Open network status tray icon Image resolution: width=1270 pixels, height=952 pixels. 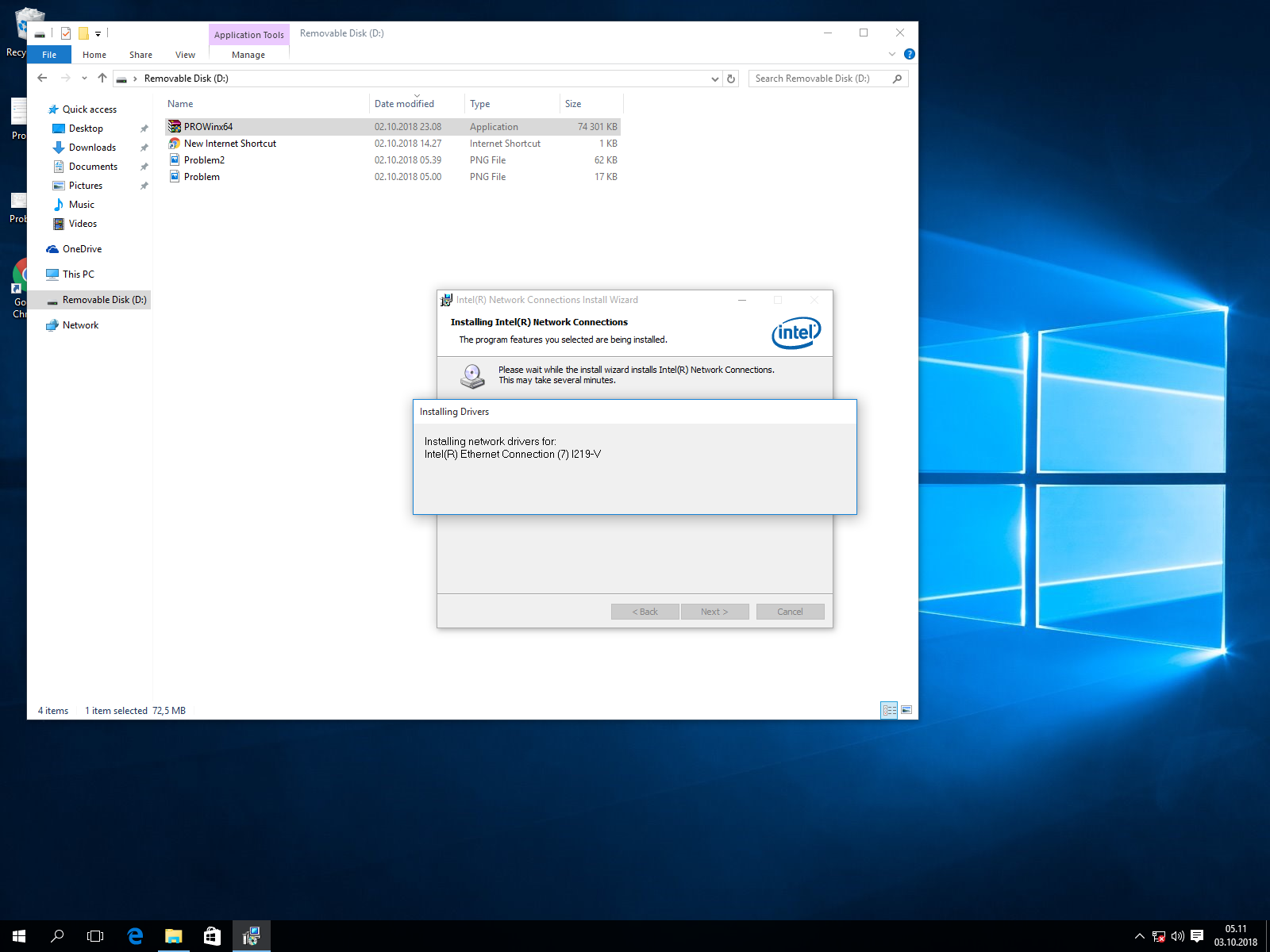coord(1159,936)
